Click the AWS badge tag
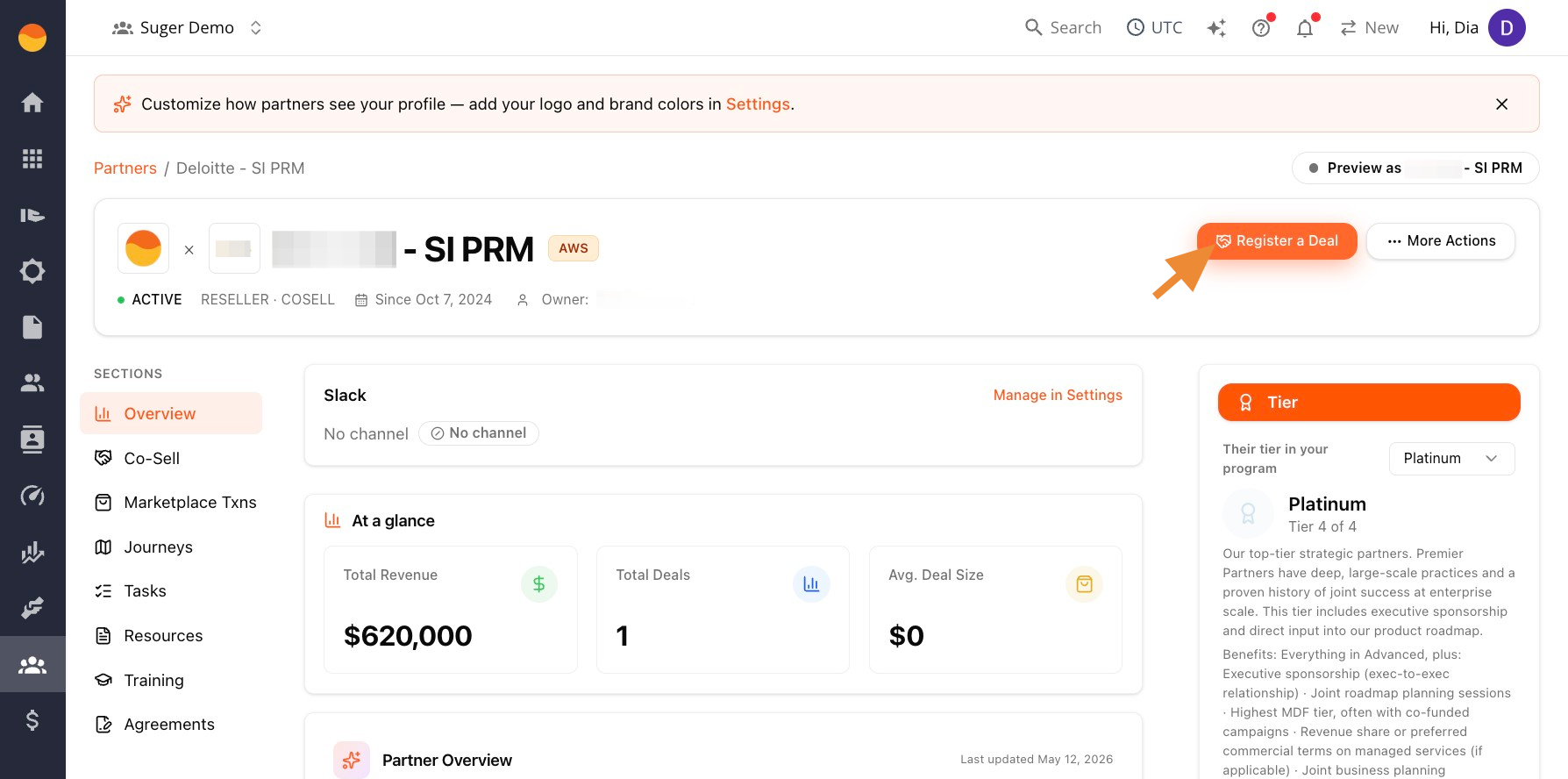The image size is (1568, 779). [574, 248]
